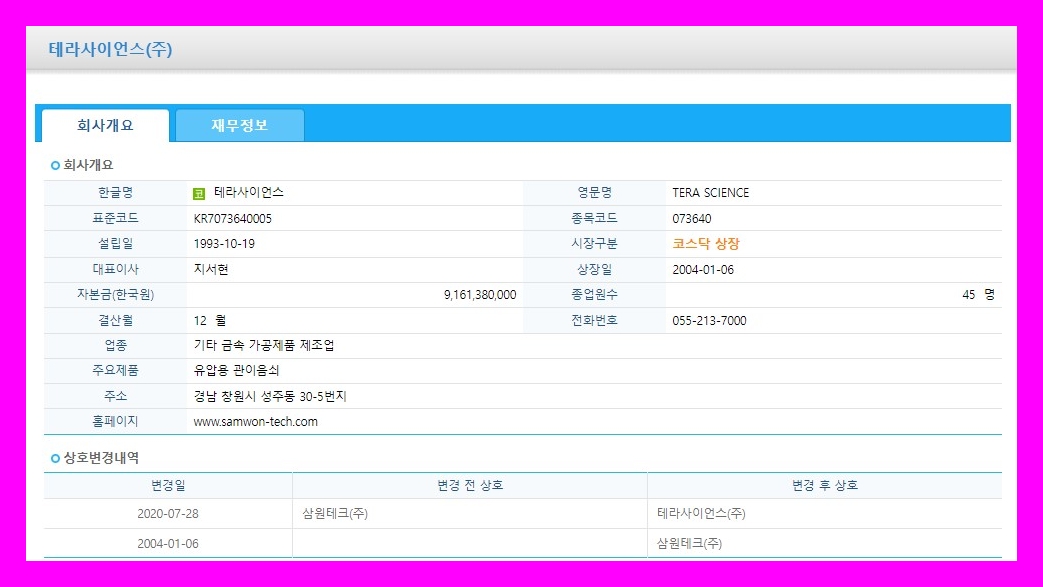Click the 변경 후 상호 column header

(x=825, y=485)
